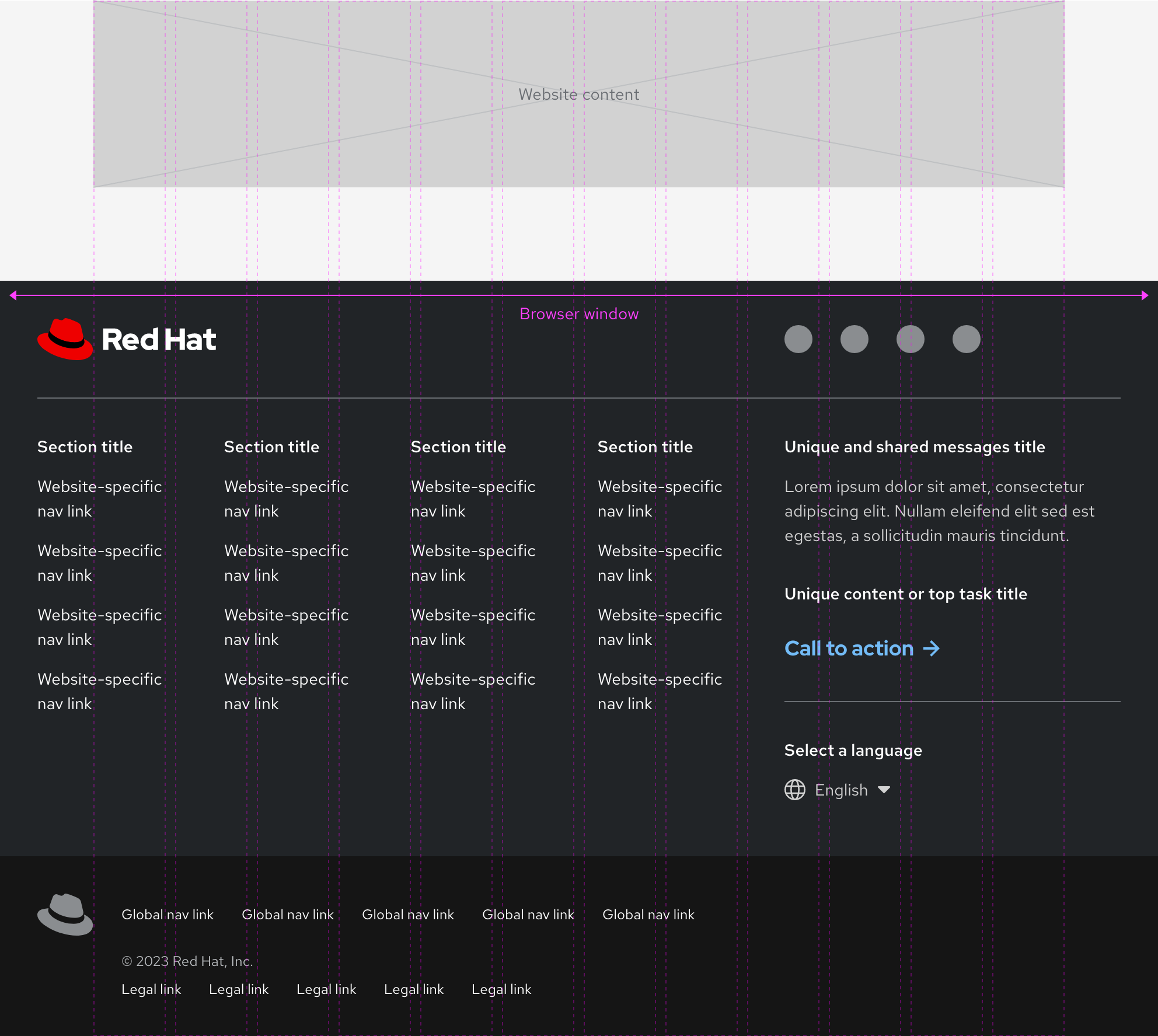This screenshot has width=1158, height=1036.
Task: Click the third Global nav link
Action: (407, 915)
